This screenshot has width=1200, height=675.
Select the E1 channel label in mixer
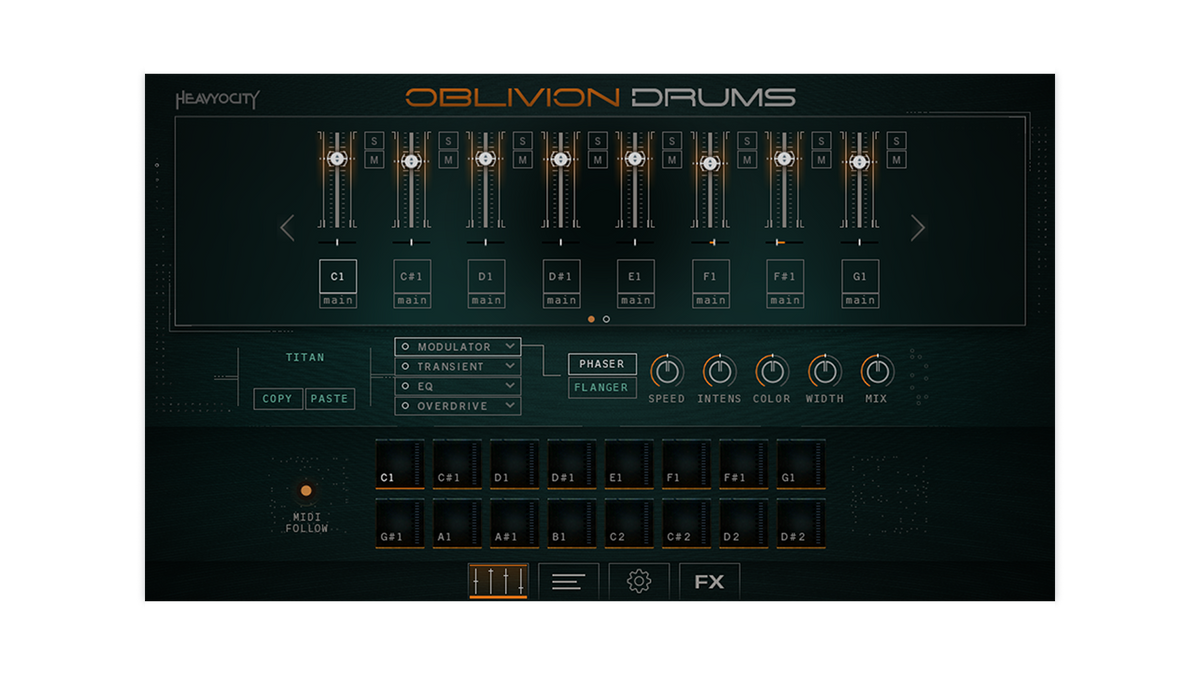coord(636,277)
